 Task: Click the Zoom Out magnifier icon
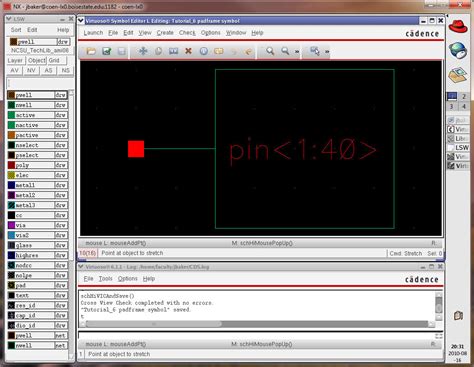pos(285,51)
